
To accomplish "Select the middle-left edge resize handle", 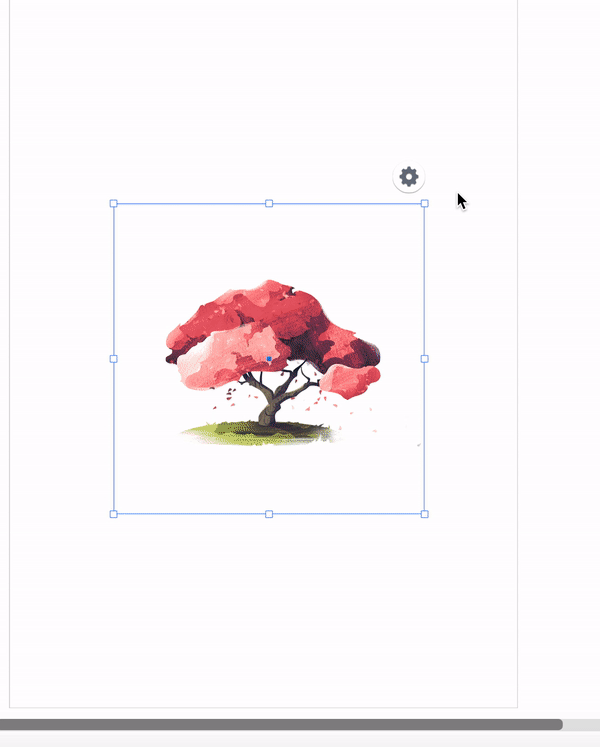I will (113, 359).
